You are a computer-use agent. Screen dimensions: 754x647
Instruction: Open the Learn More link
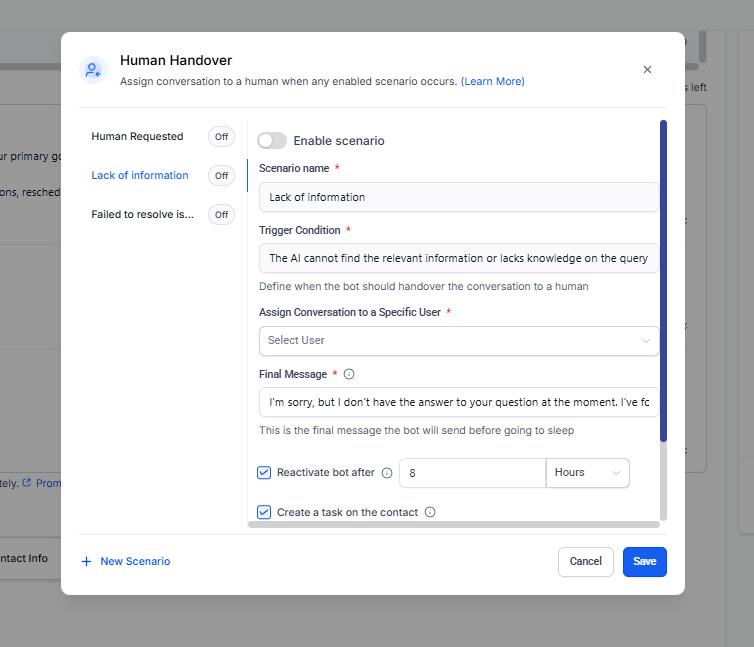tap(492, 81)
